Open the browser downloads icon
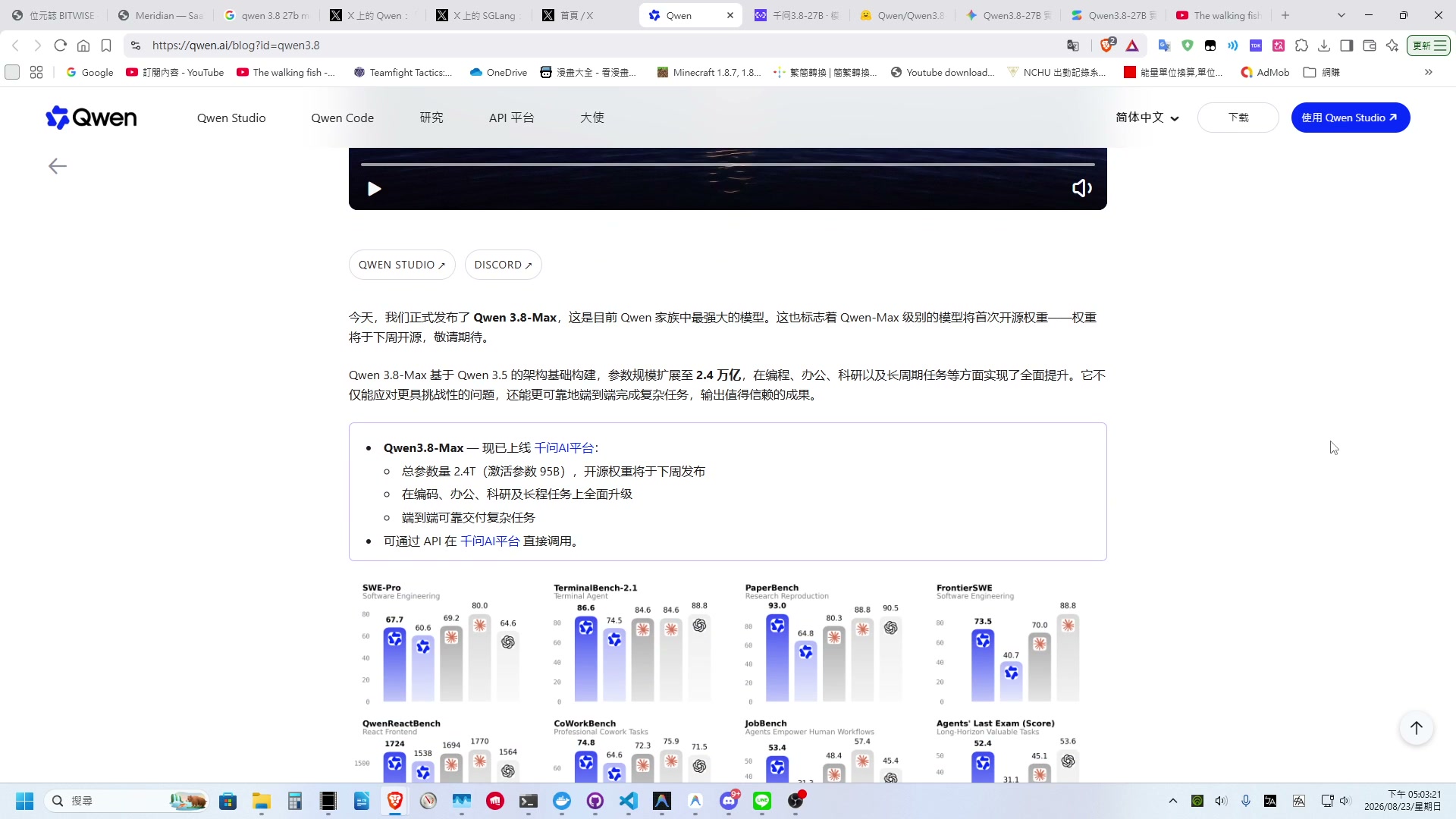 click(1324, 45)
